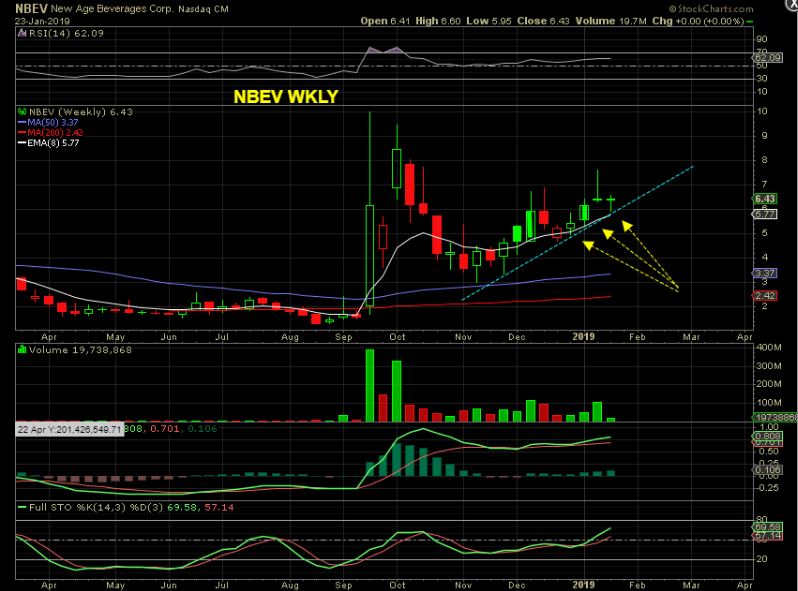Click the 2.42 MA(200) tag on the price axis
The height and width of the screenshot is (591, 798).
(x=764, y=296)
